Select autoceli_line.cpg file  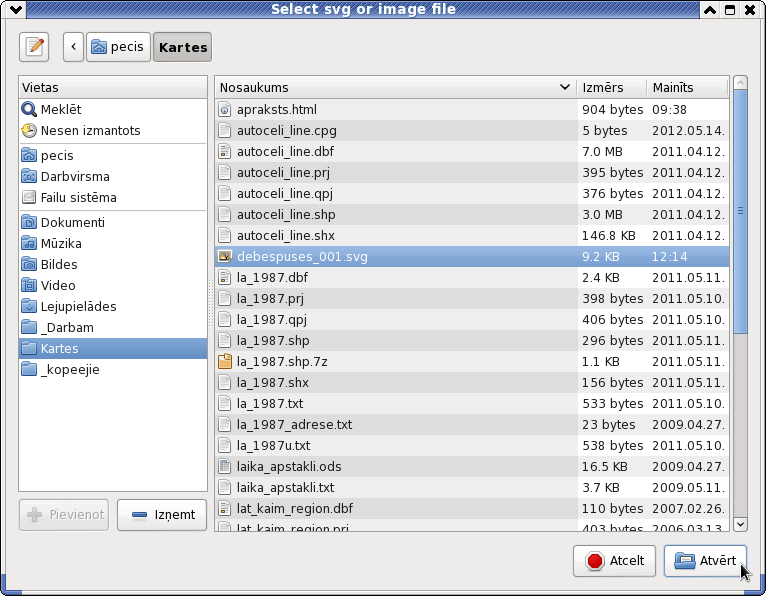click(472, 130)
